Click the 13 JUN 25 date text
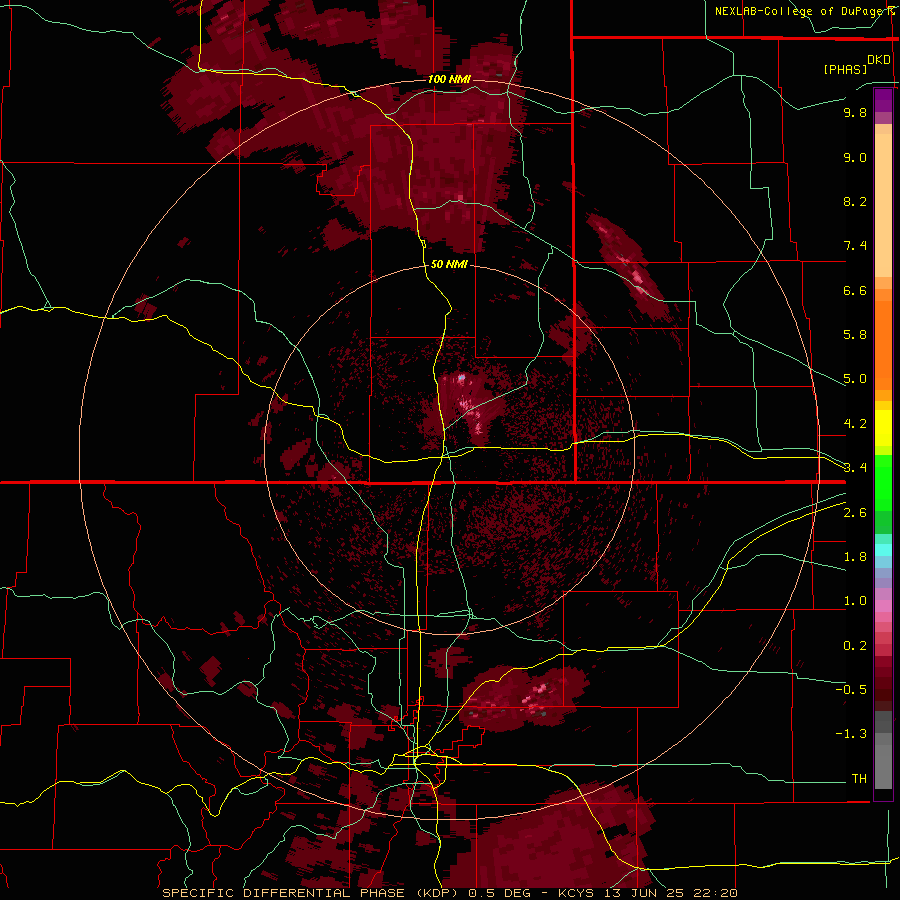This screenshot has height=900, width=900. (642, 893)
